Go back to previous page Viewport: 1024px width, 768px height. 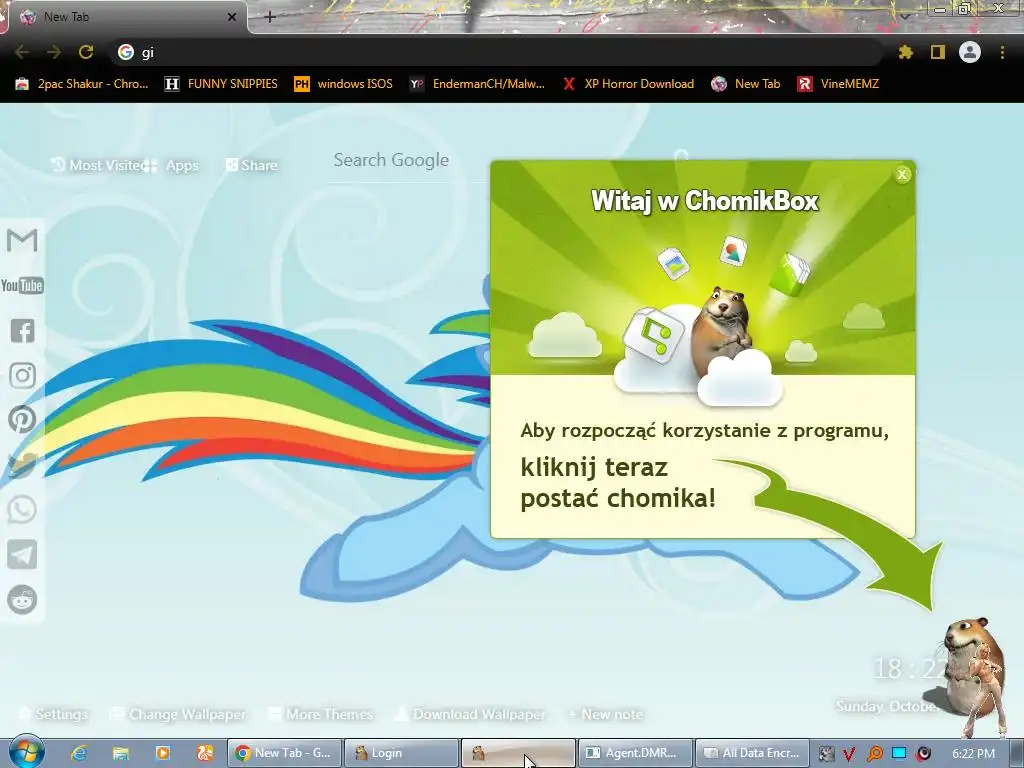tap(22, 52)
